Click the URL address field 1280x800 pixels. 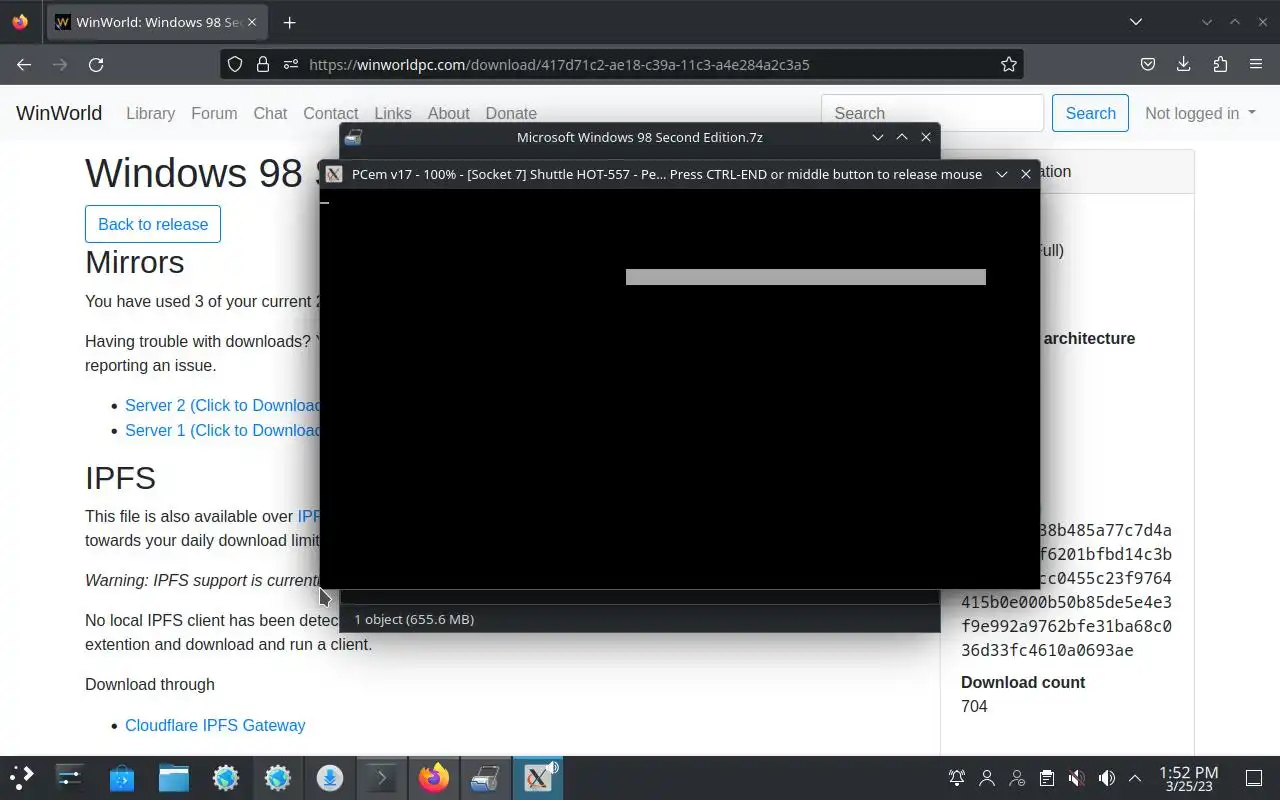620,64
